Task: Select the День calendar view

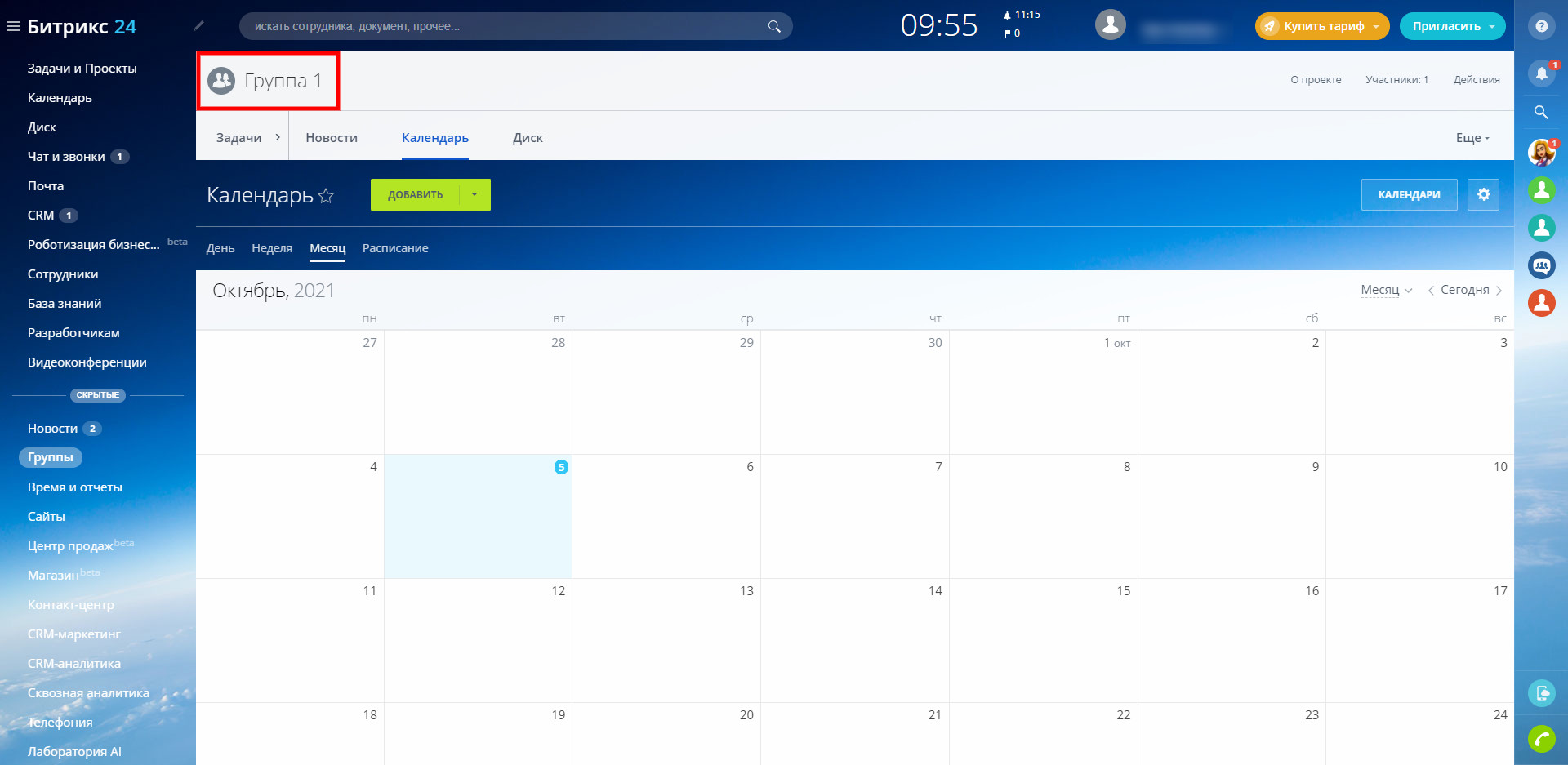Action: pos(220,248)
